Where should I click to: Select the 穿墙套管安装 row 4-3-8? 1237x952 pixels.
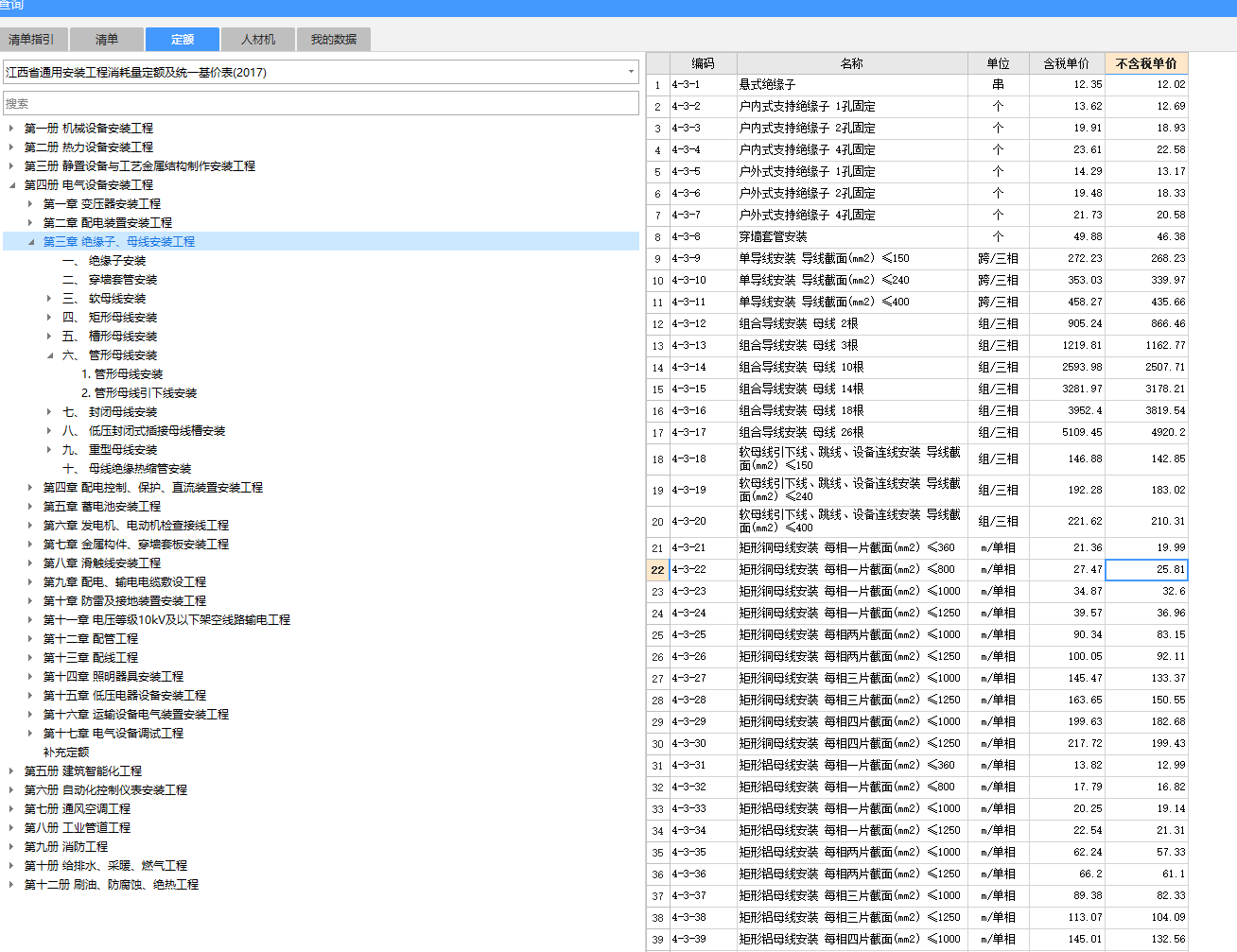point(916,236)
